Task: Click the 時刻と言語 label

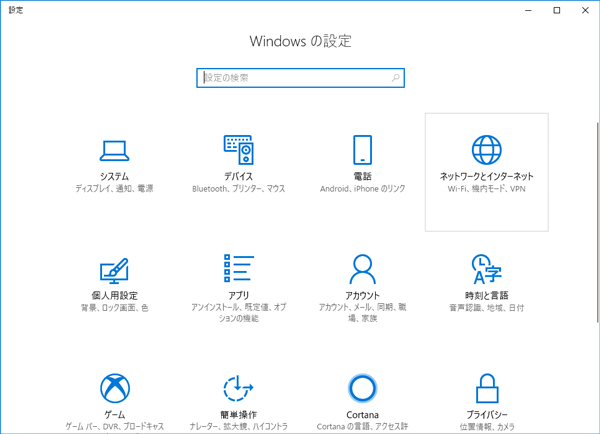Action: (x=486, y=295)
